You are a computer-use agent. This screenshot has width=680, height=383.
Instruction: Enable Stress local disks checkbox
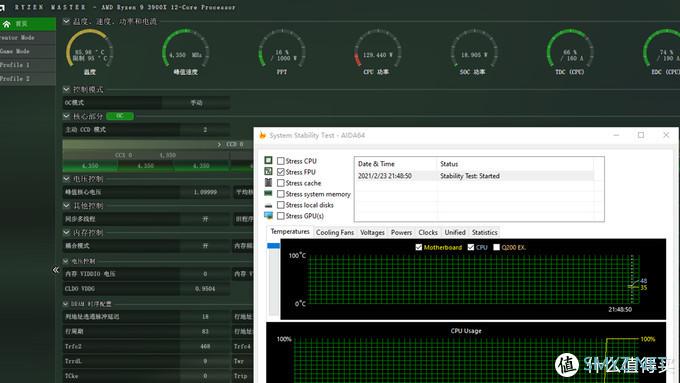click(281, 205)
